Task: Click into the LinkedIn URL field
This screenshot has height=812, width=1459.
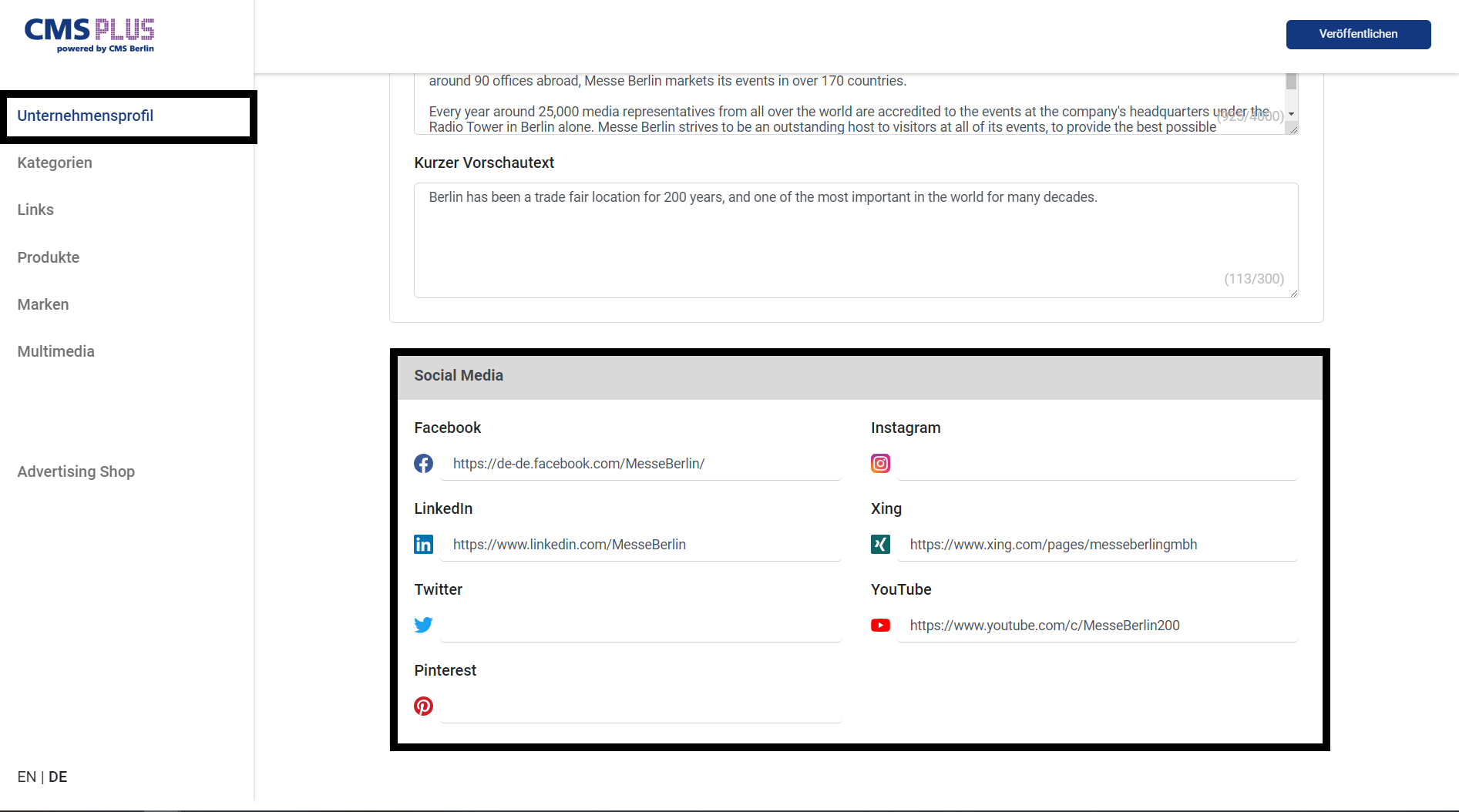Action: [x=640, y=545]
